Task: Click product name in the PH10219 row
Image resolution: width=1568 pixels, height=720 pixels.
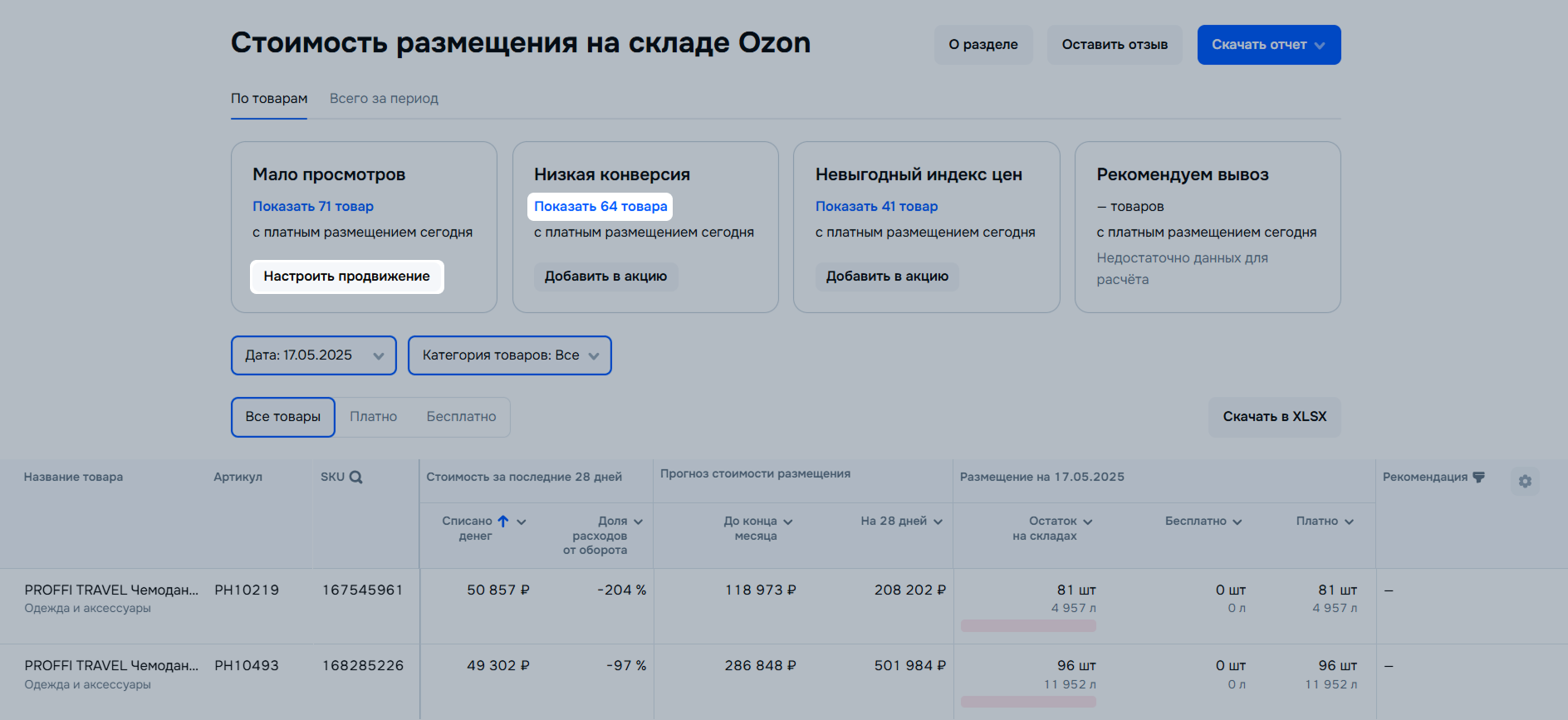Action: click(x=111, y=590)
